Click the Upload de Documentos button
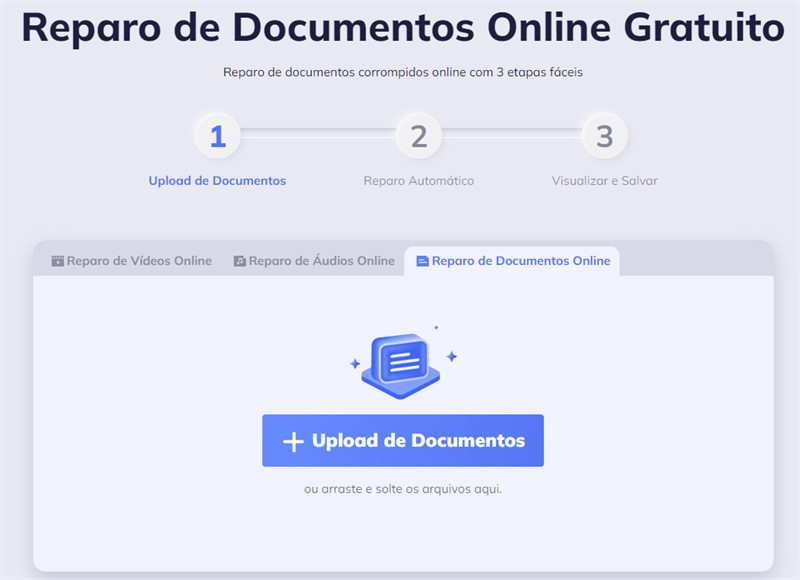Viewport: 800px width, 580px height. click(402, 439)
